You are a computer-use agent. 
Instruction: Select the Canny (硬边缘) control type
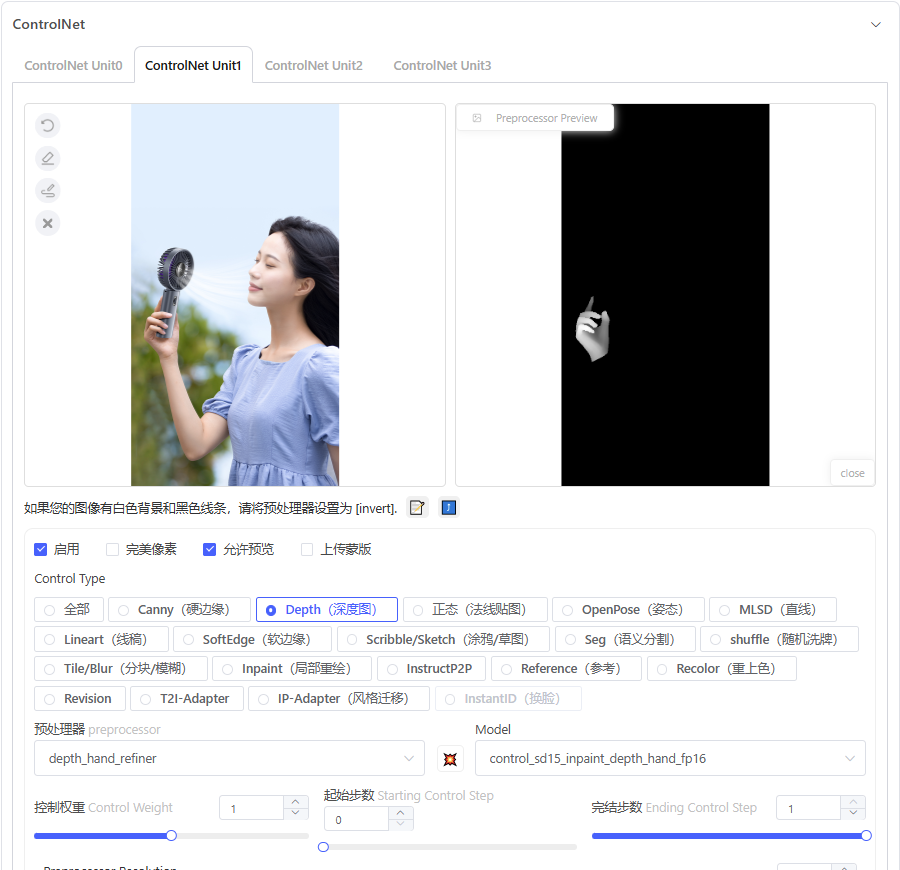coord(179,609)
